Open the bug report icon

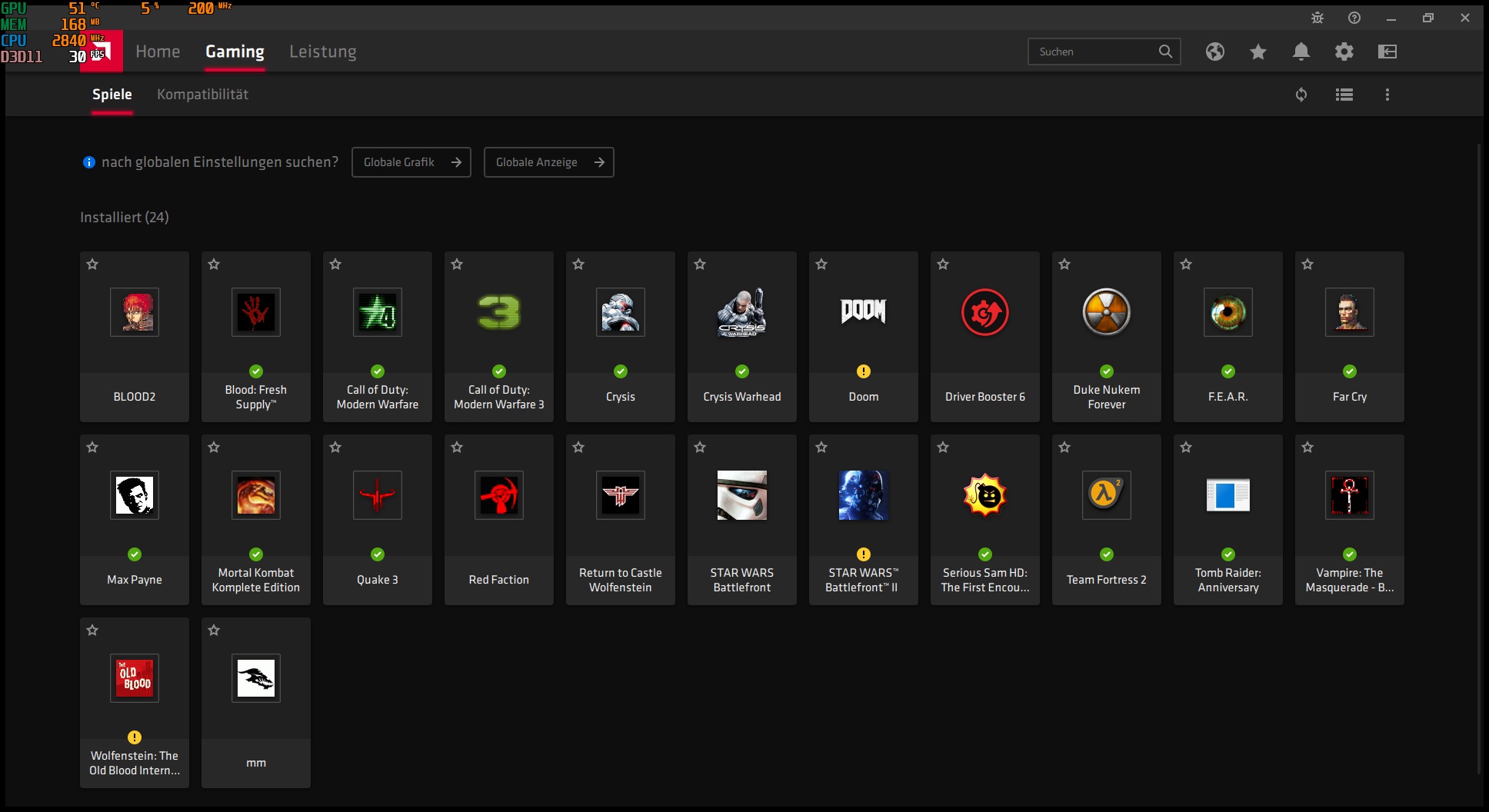coord(1317,18)
